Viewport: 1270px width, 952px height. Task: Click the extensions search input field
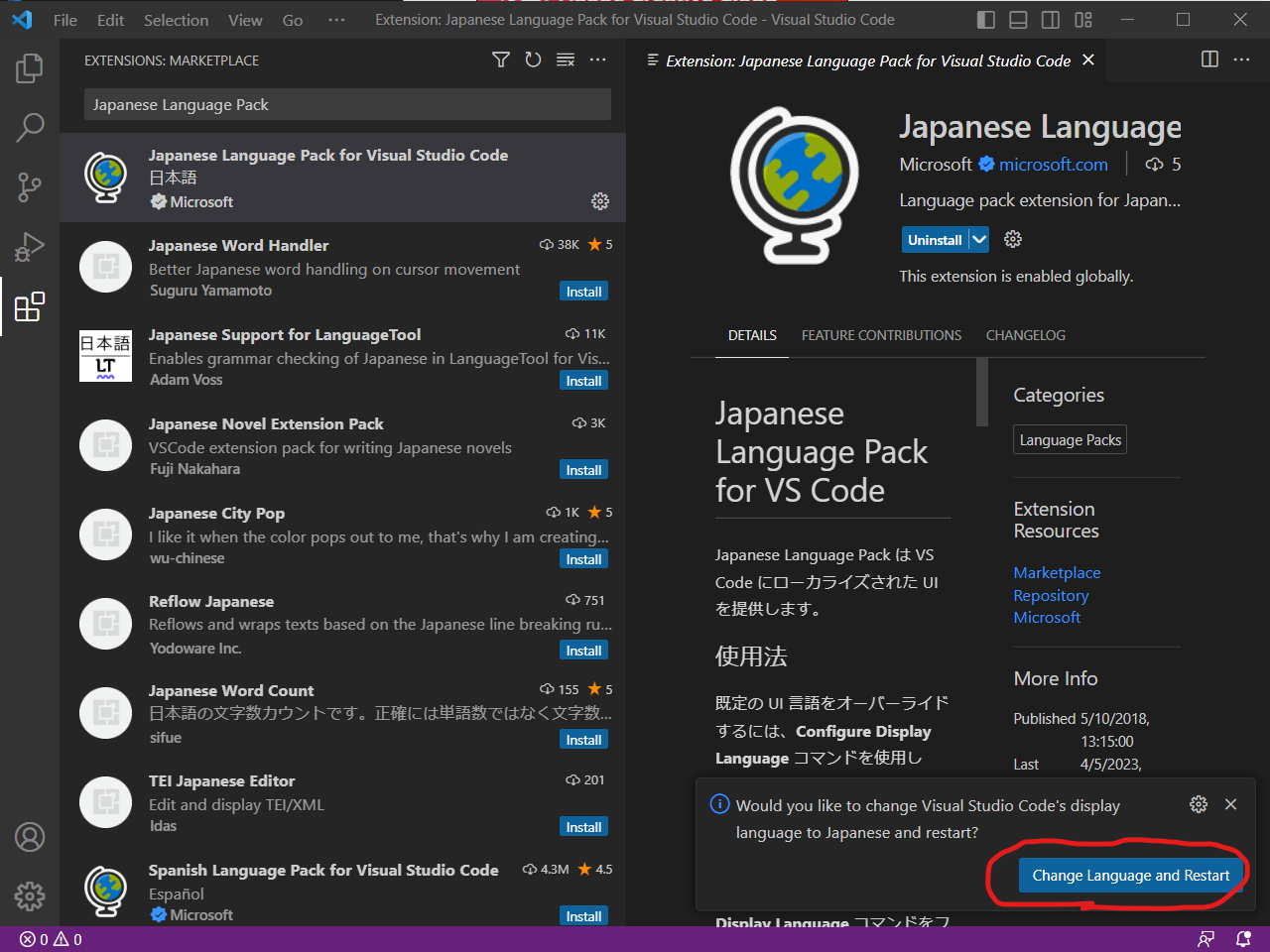347,105
